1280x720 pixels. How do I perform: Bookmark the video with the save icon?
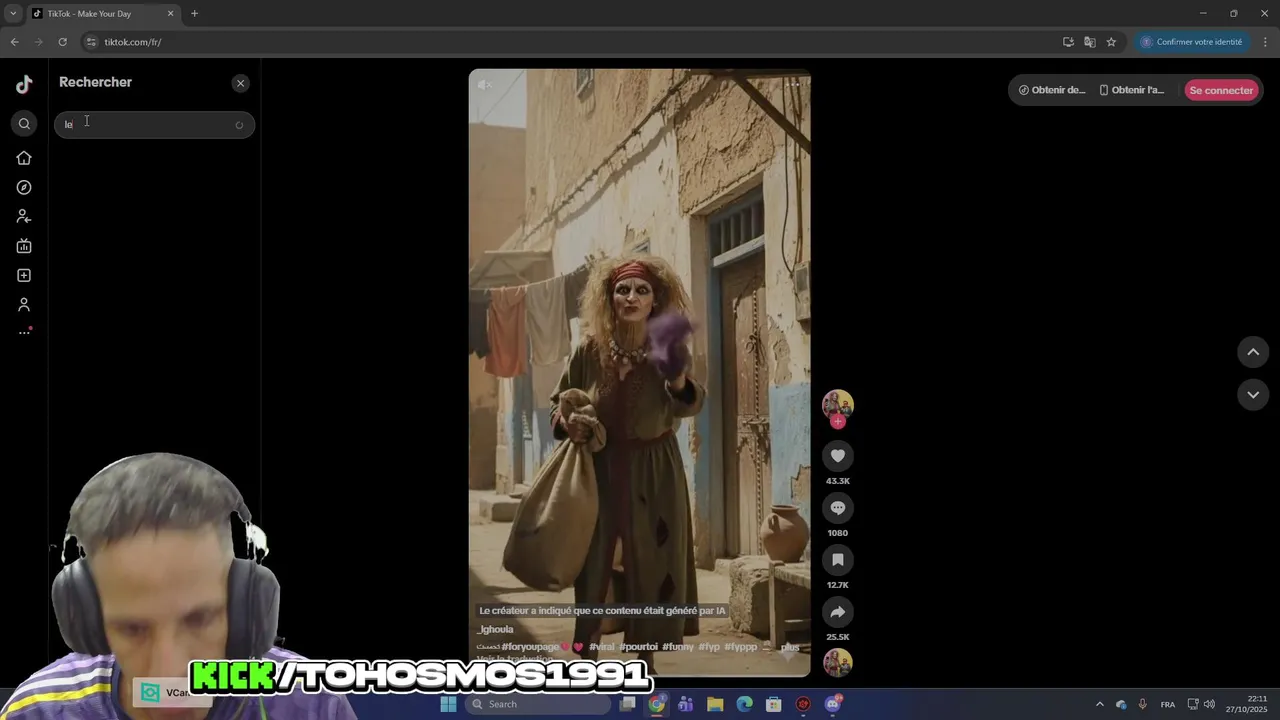[x=838, y=560]
